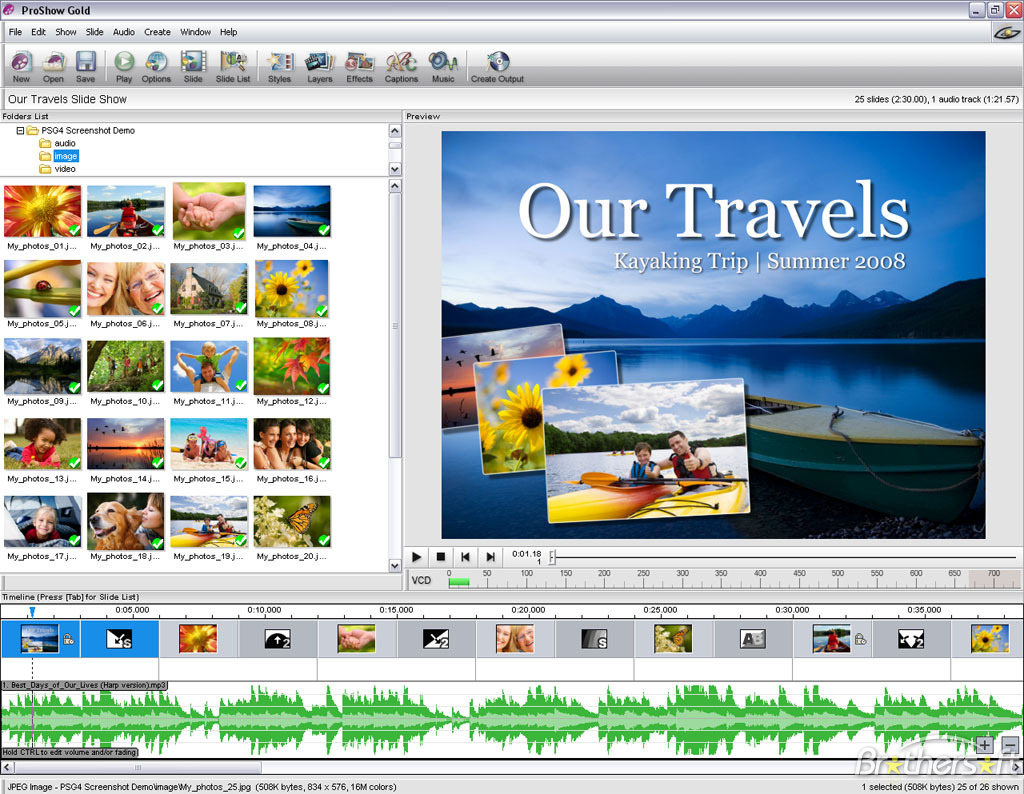Viewport: 1024px width, 794px height.
Task: Click the timeline horizontal scrollbar thumb
Action: point(137,768)
